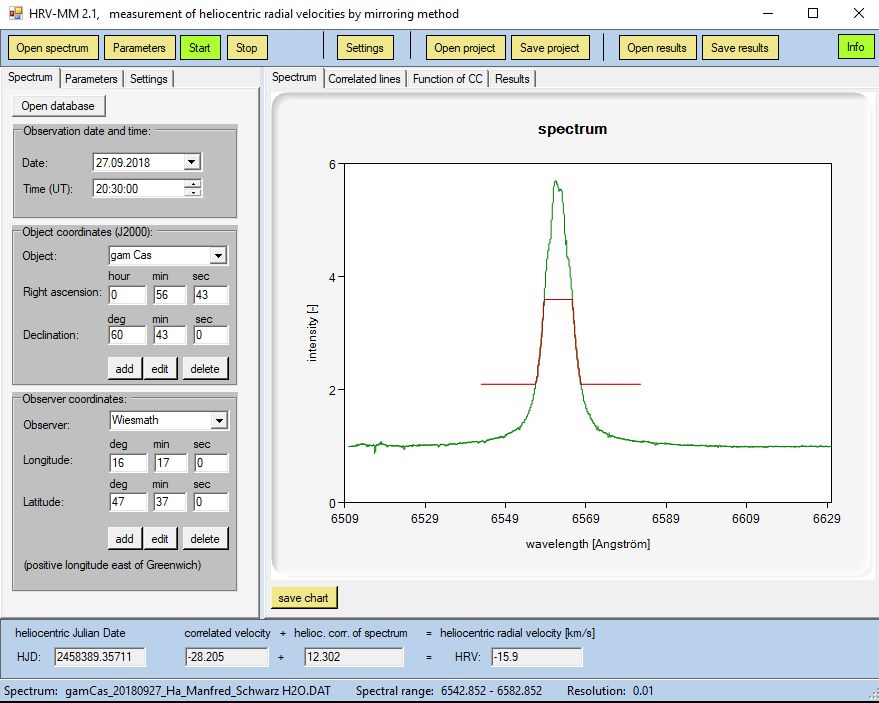Maximize the HRV-MM window
879x703 pixels.
[813, 13]
